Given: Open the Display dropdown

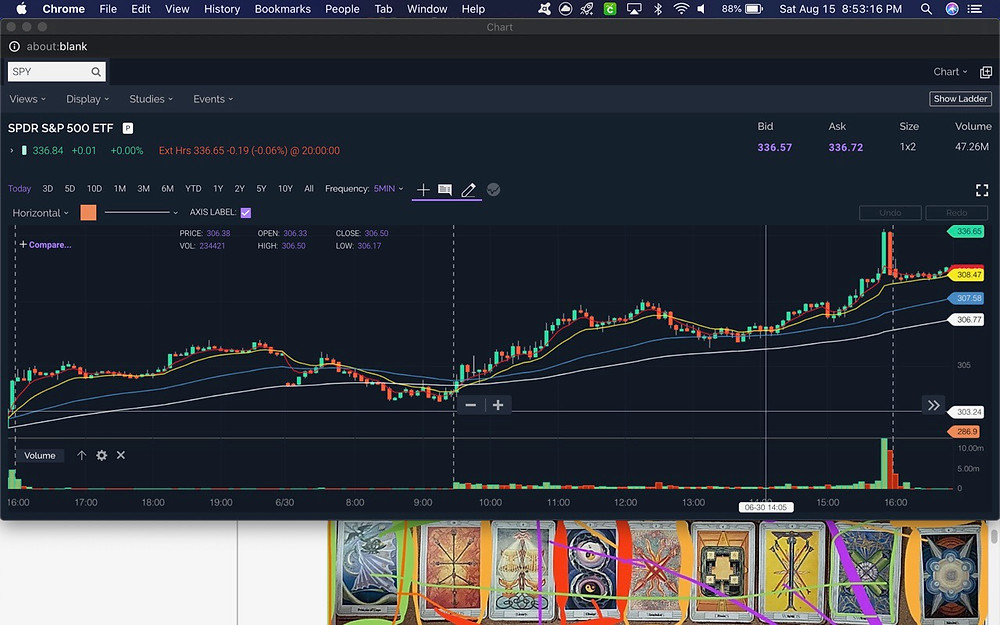Looking at the screenshot, I should [87, 99].
